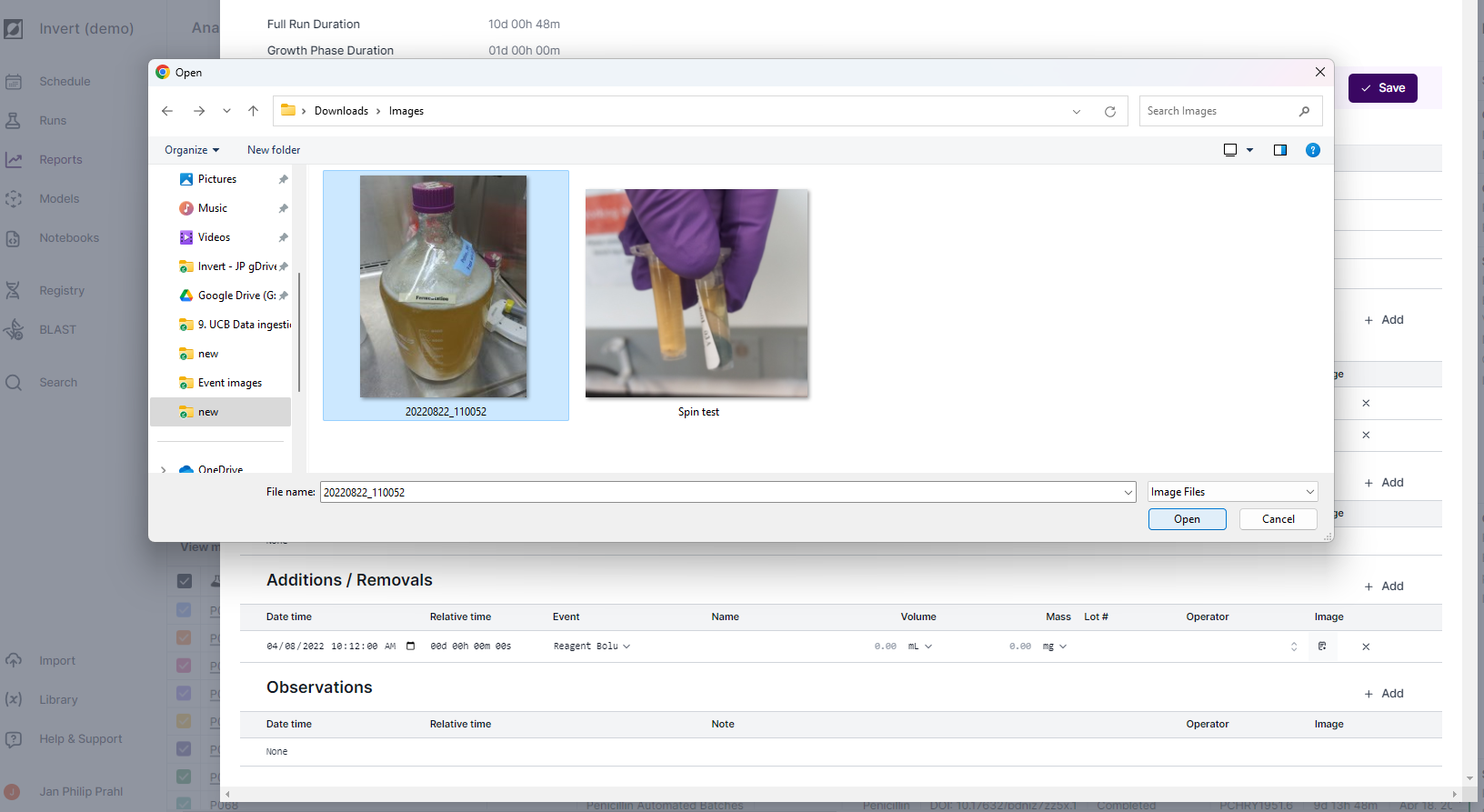Remove the Reagent Bolus row
1484x812 pixels.
(x=1365, y=647)
